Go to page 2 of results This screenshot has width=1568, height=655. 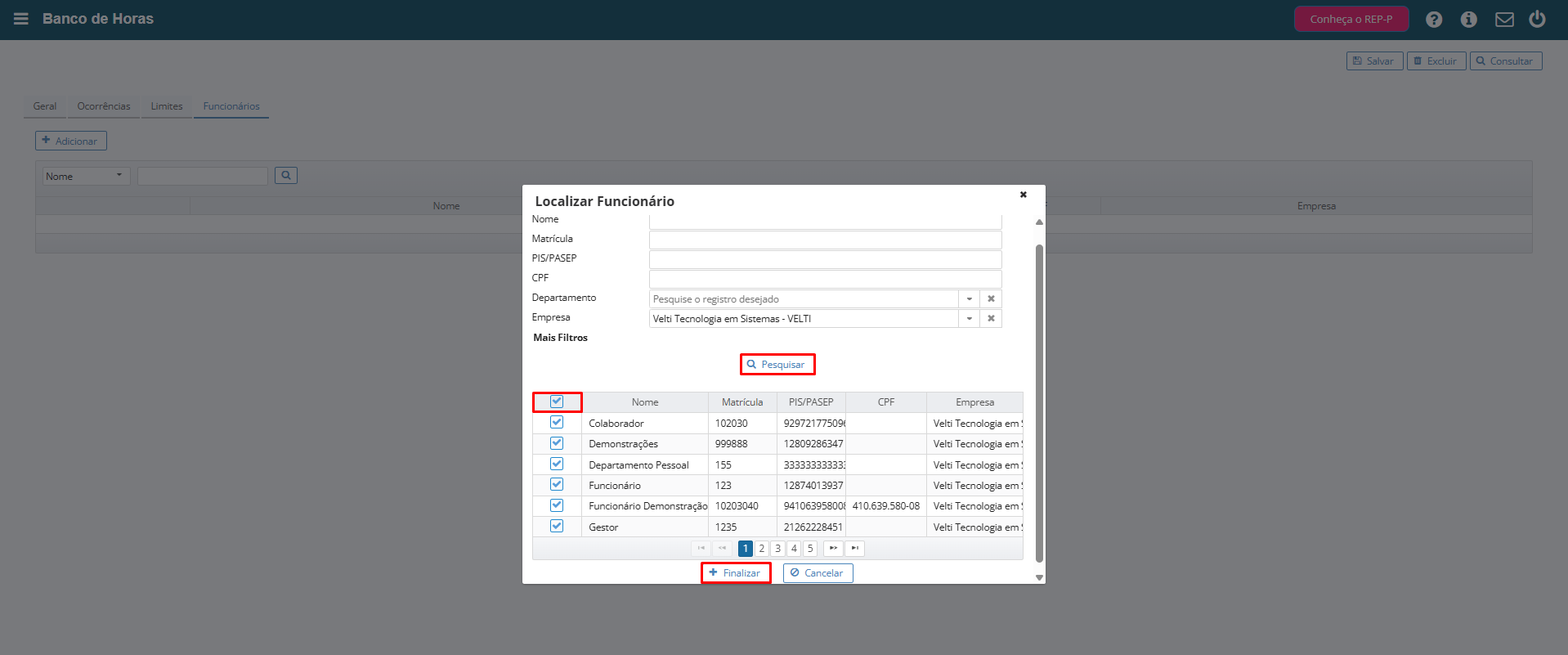pyautogui.click(x=761, y=549)
